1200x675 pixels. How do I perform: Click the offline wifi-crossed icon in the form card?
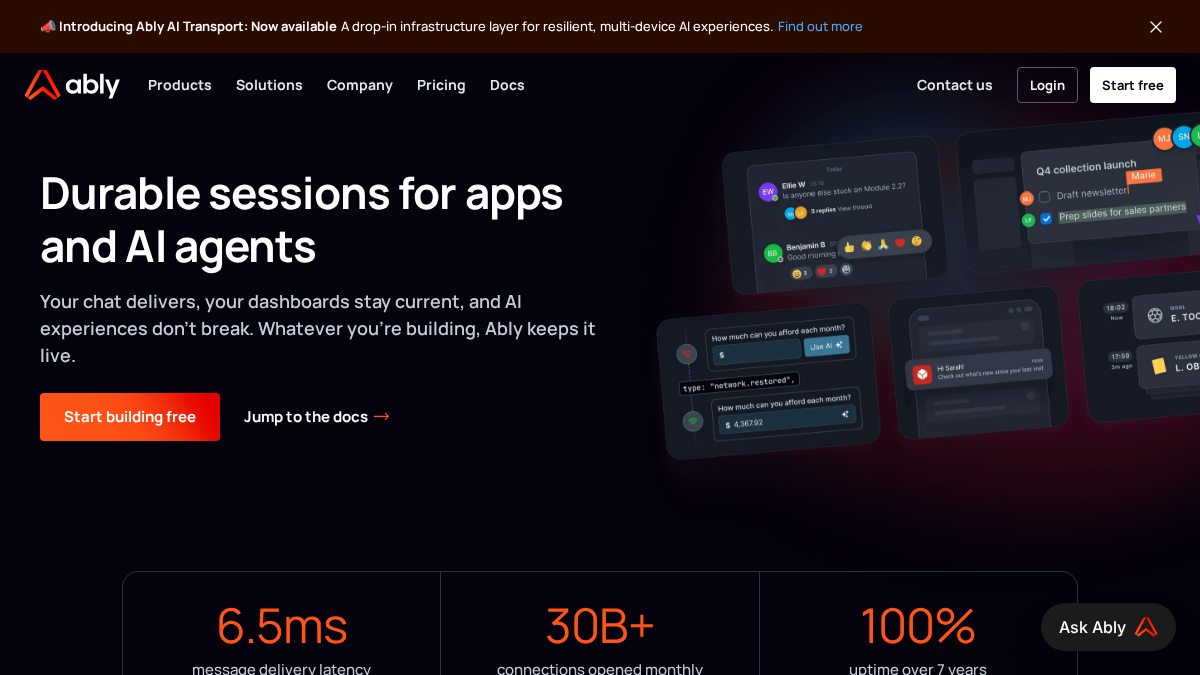click(x=686, y=353)
